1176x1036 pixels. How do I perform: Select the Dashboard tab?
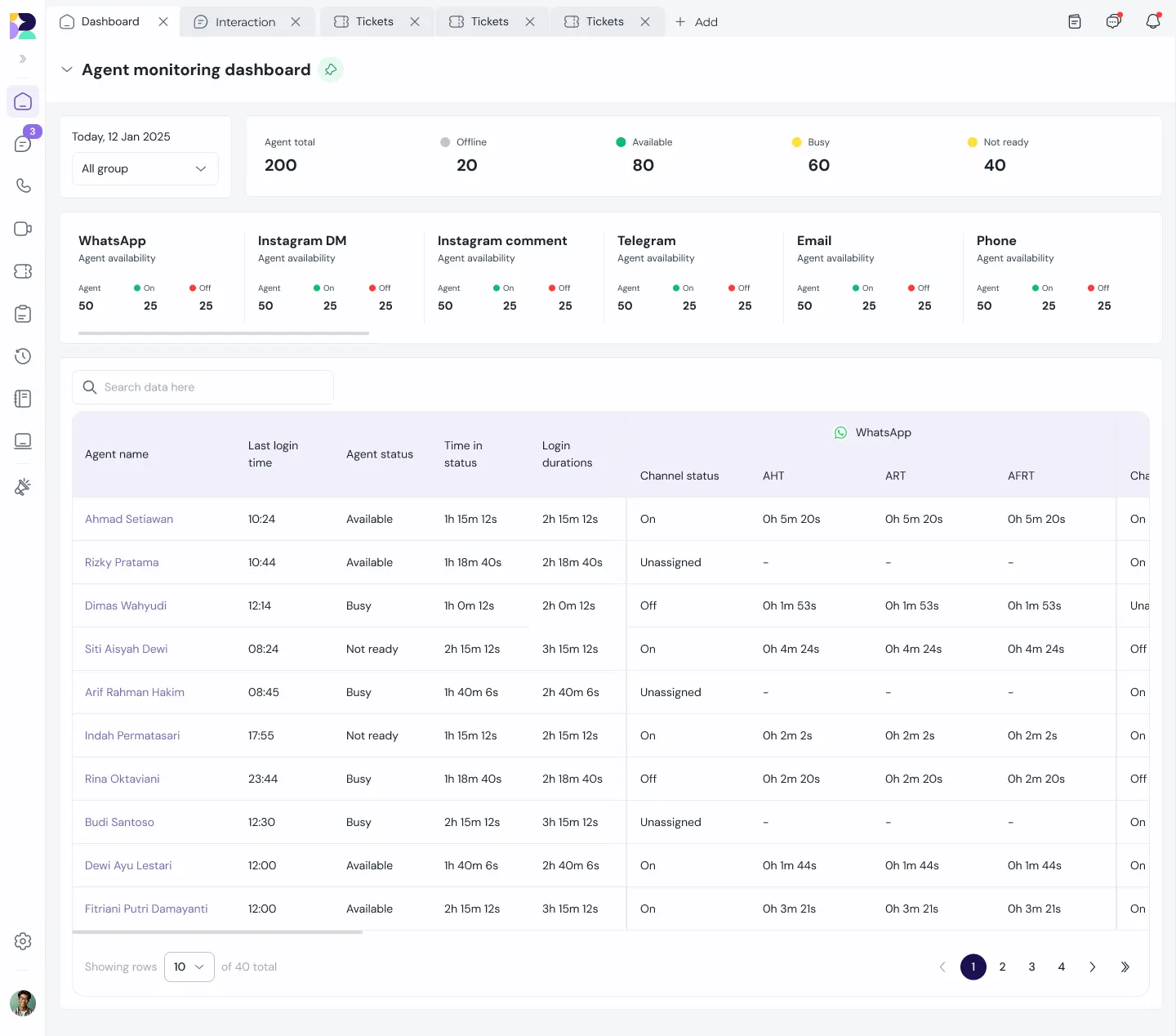110,22
